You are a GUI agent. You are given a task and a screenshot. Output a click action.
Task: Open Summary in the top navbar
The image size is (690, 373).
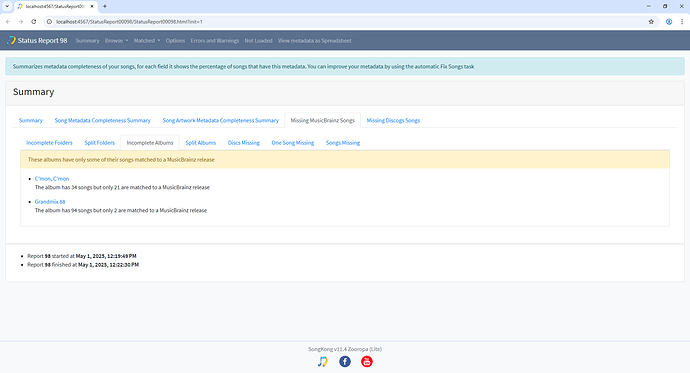click(88, 40)
